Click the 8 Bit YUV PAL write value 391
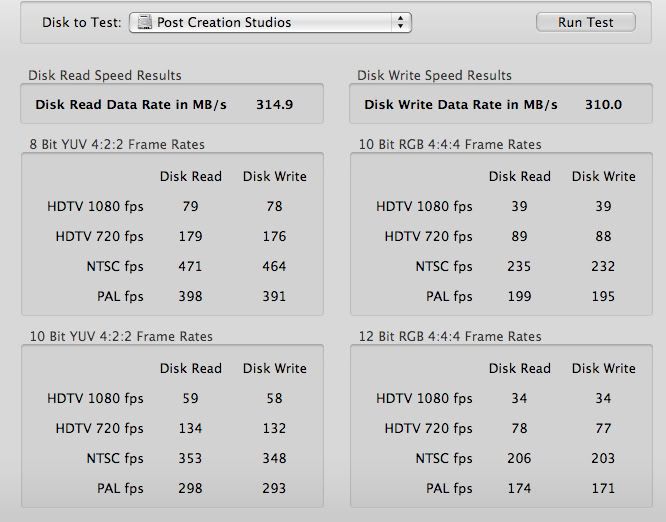This screenshot has height=522, width=666. click(273, 297)
